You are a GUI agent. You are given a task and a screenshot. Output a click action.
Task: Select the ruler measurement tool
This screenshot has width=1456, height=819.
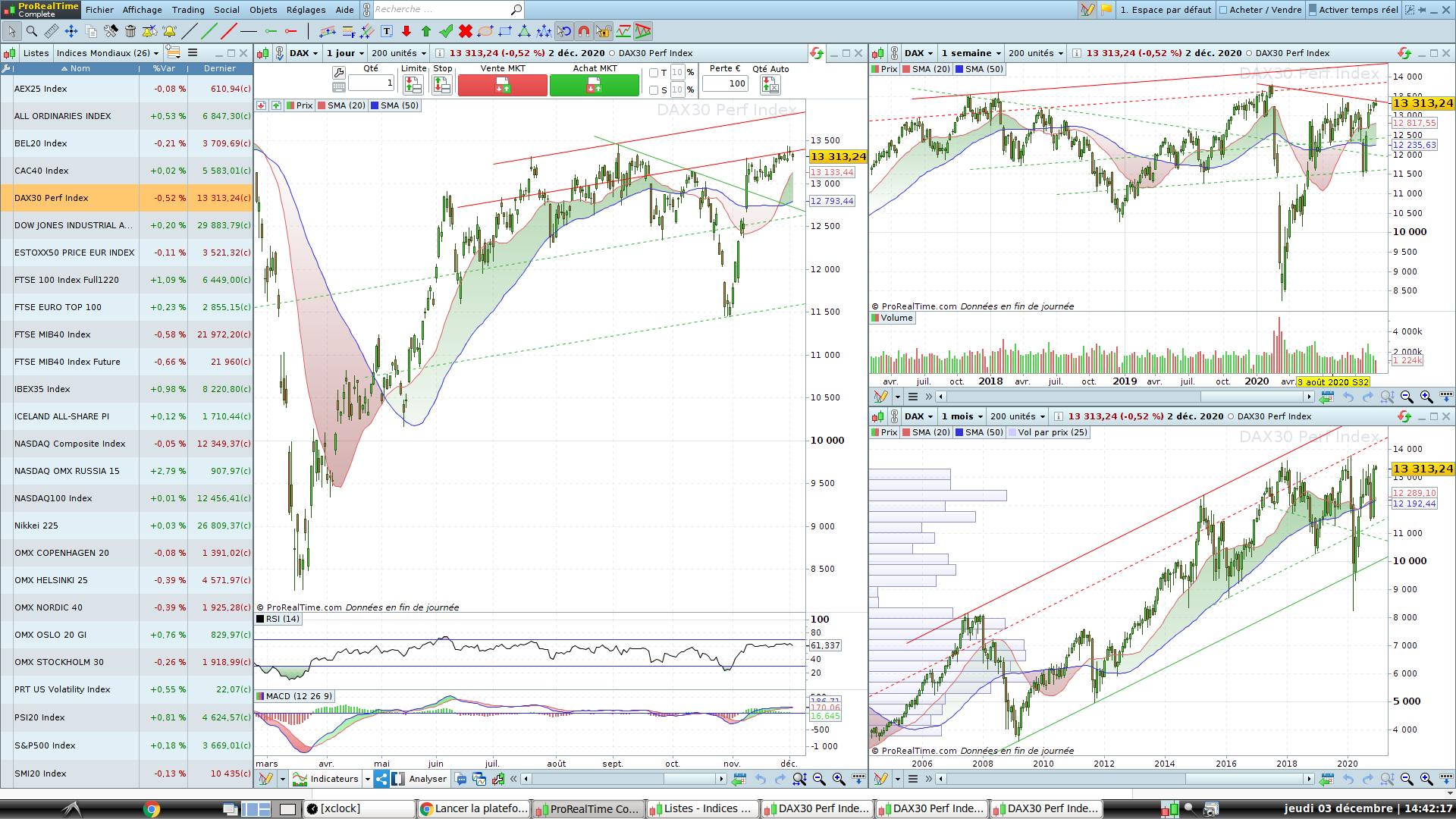coord(51,31)
